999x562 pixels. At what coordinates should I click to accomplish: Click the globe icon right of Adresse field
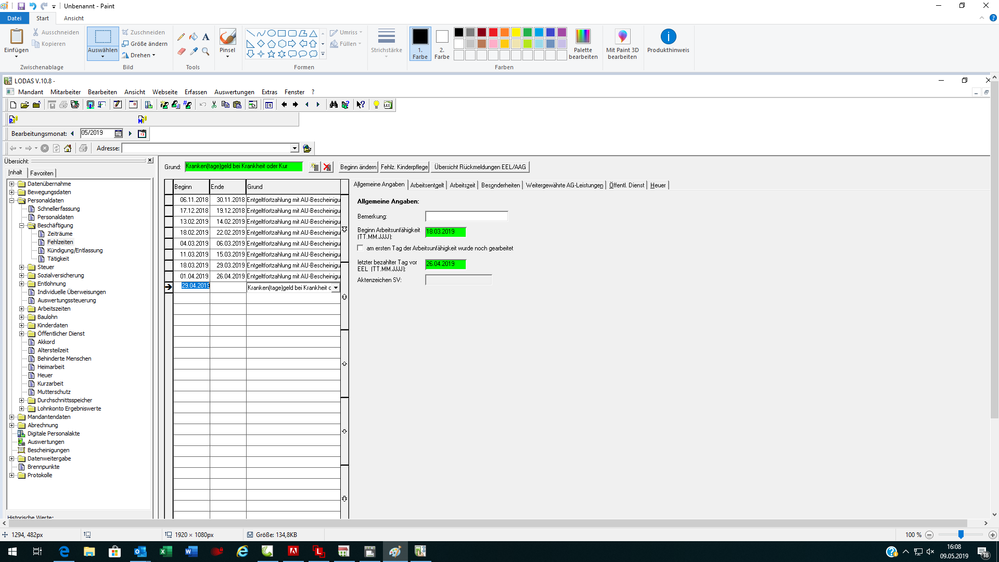(x=307, y=148)
